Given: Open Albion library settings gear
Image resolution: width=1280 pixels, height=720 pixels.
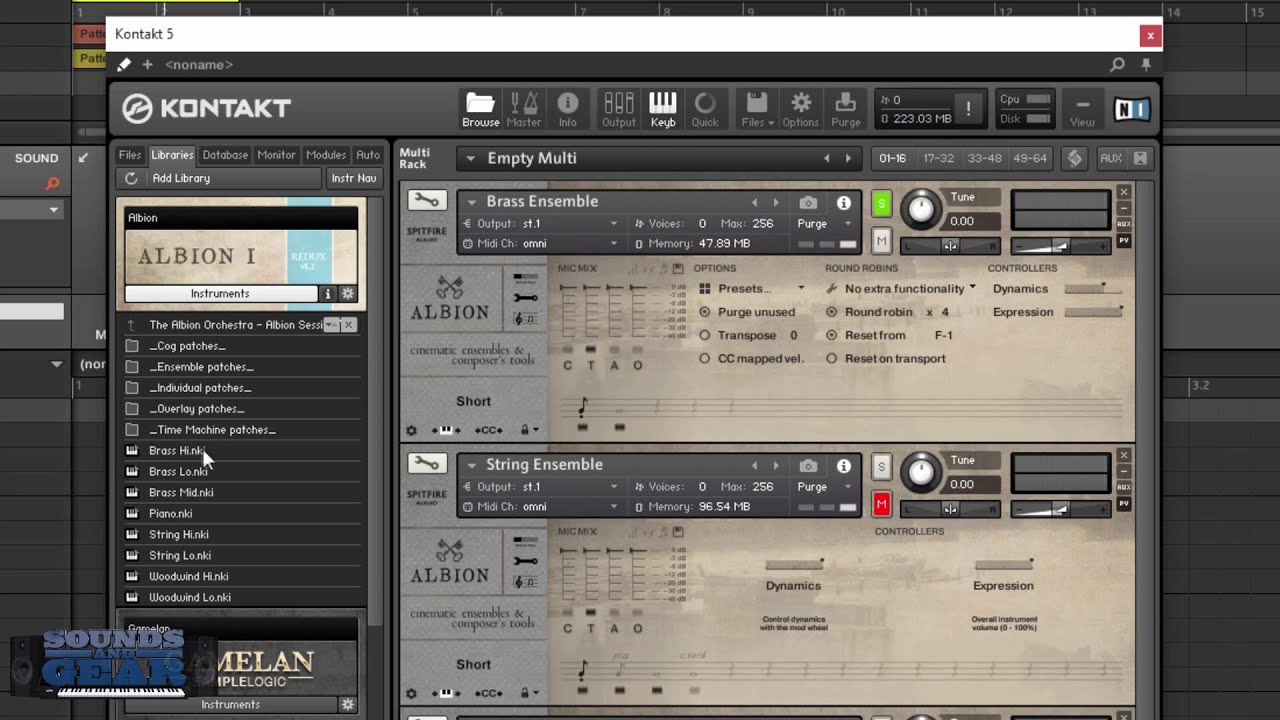Looking at the screenshot, I should 348,294.
